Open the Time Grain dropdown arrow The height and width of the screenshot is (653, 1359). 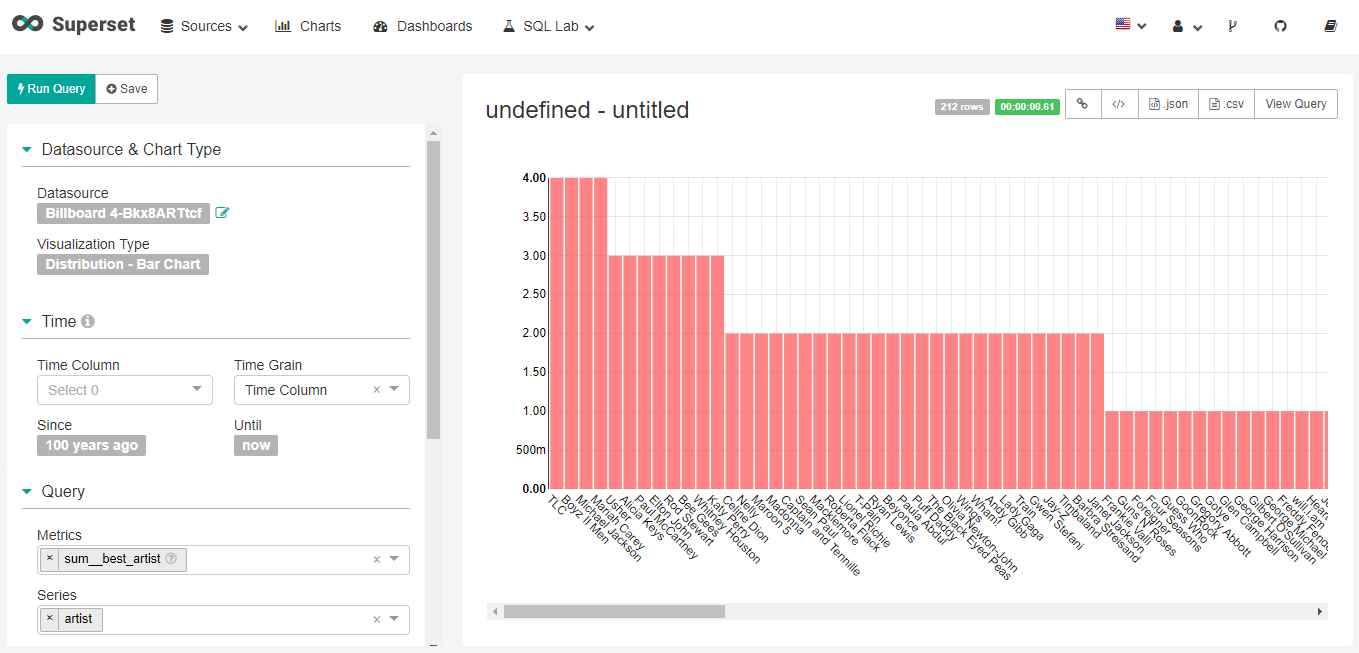395,390
